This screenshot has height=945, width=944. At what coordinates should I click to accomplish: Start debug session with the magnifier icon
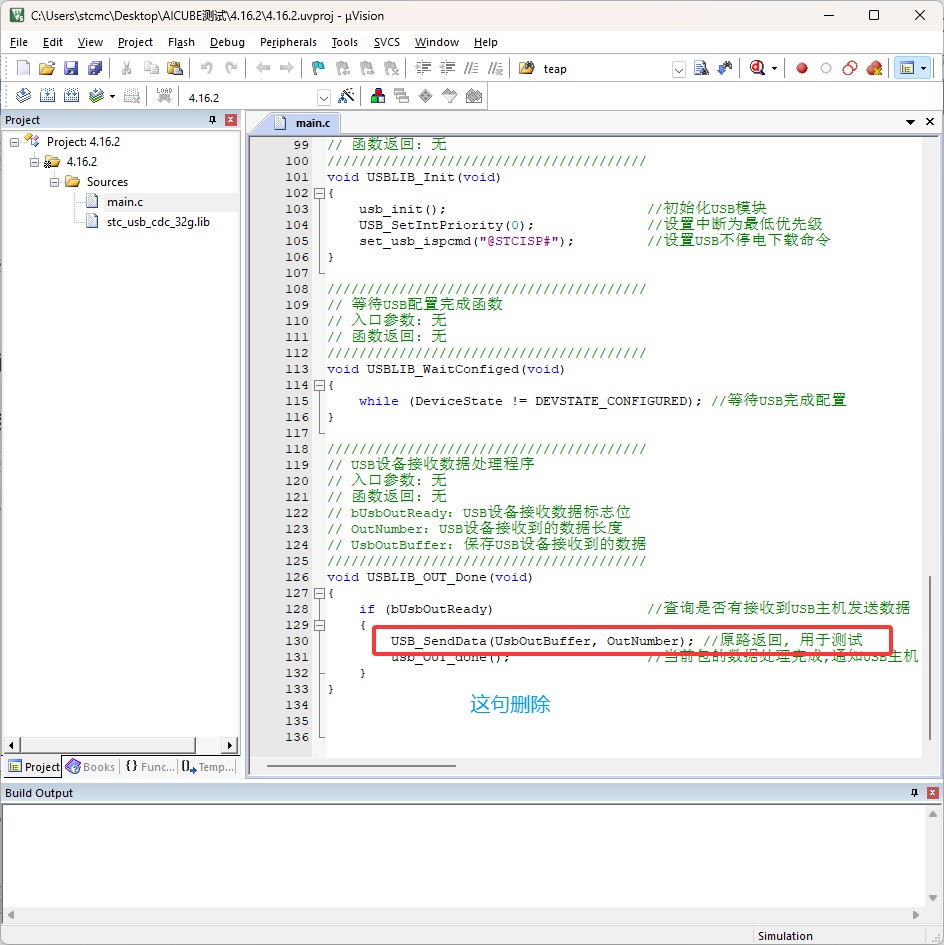click(x=757, y=68)
